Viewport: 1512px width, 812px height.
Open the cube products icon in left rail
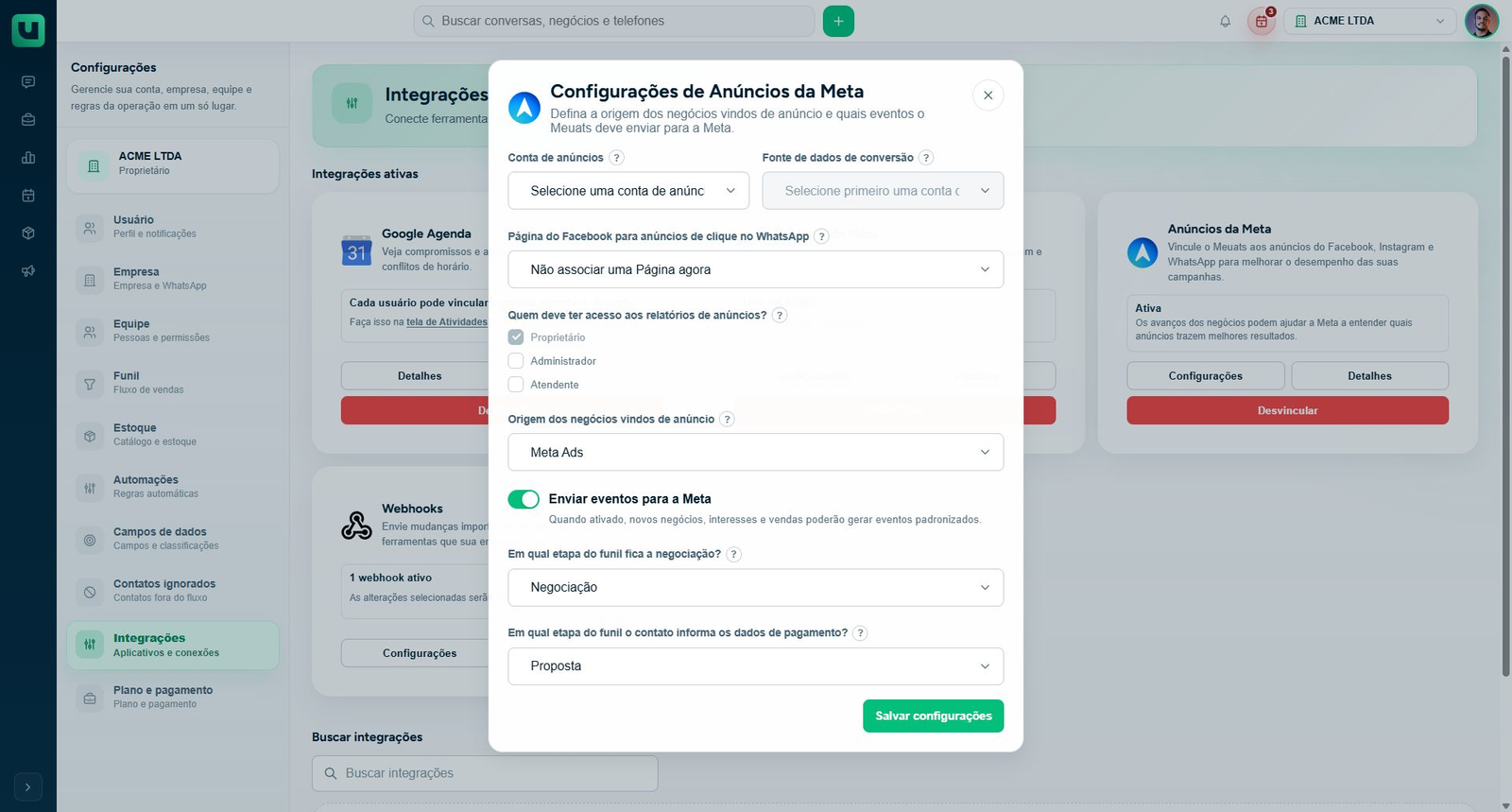[x=28, y=233]
